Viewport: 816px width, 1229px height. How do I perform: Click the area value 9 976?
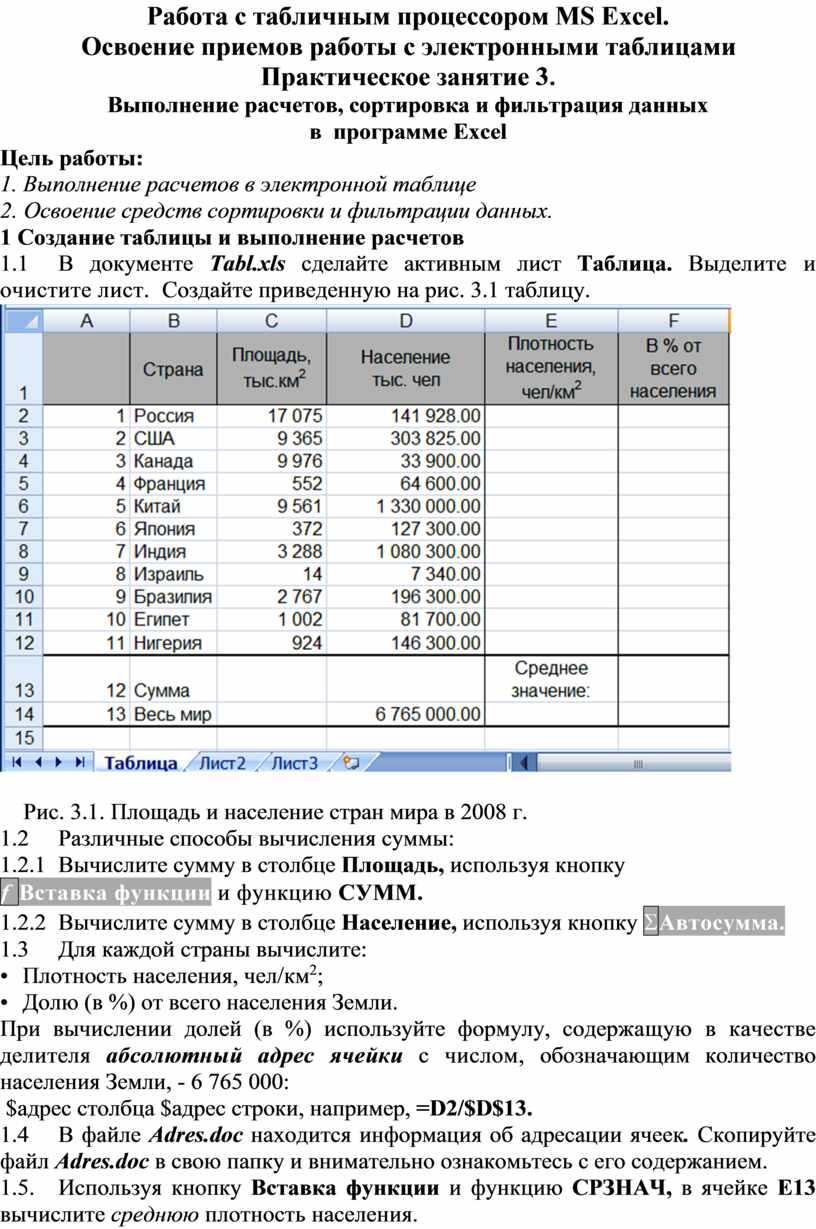pos(271,461)
